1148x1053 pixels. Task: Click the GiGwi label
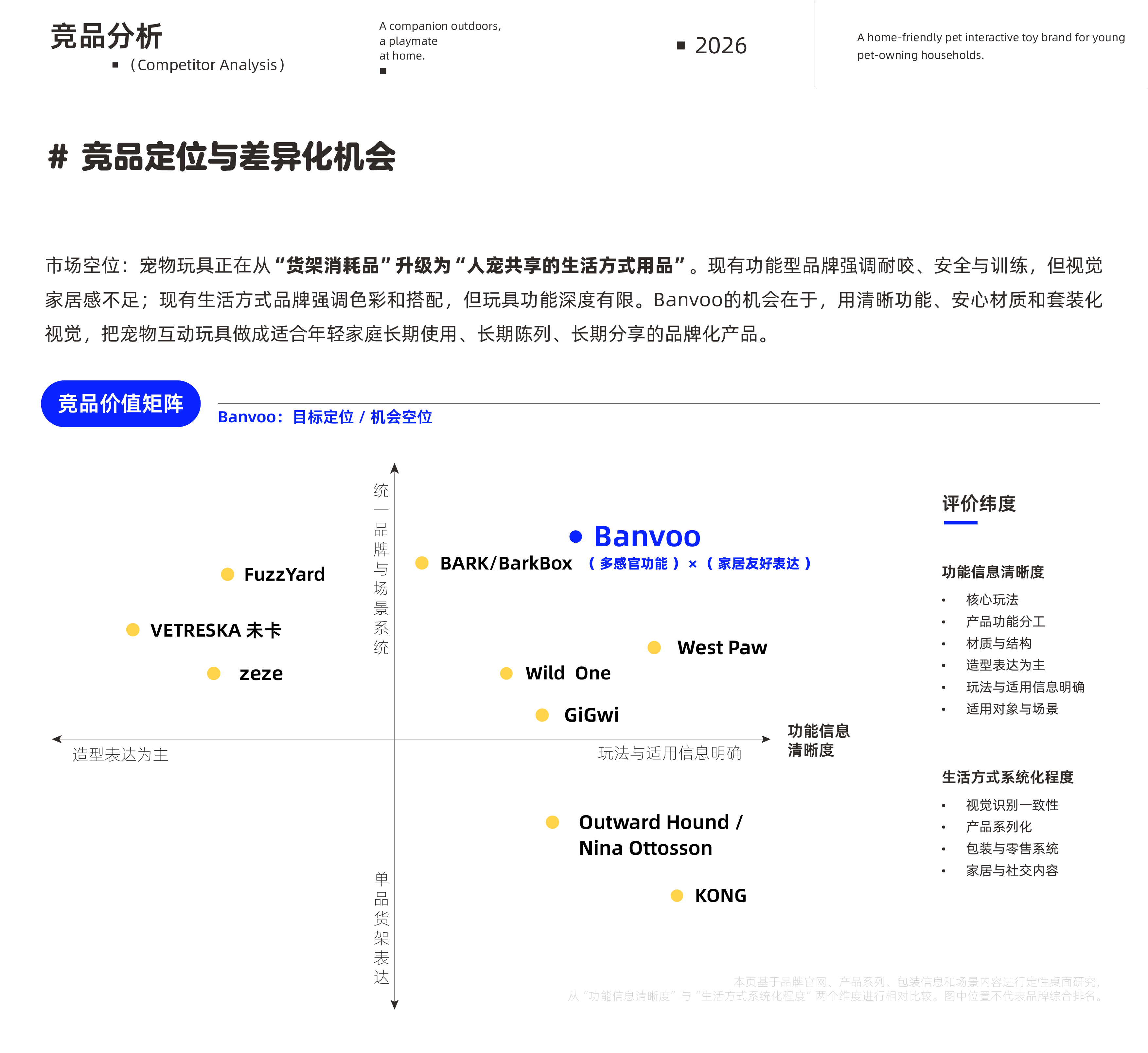[x=592, y=714]
